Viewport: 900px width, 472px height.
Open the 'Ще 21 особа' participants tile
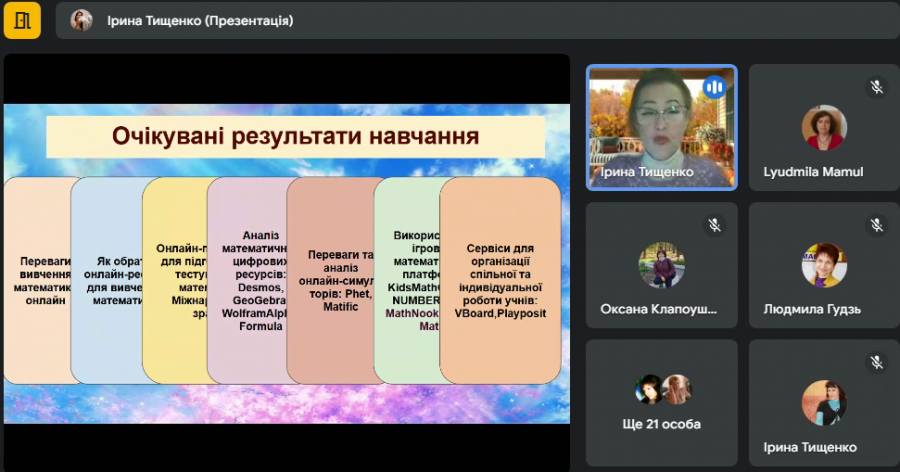pos(662,403)
